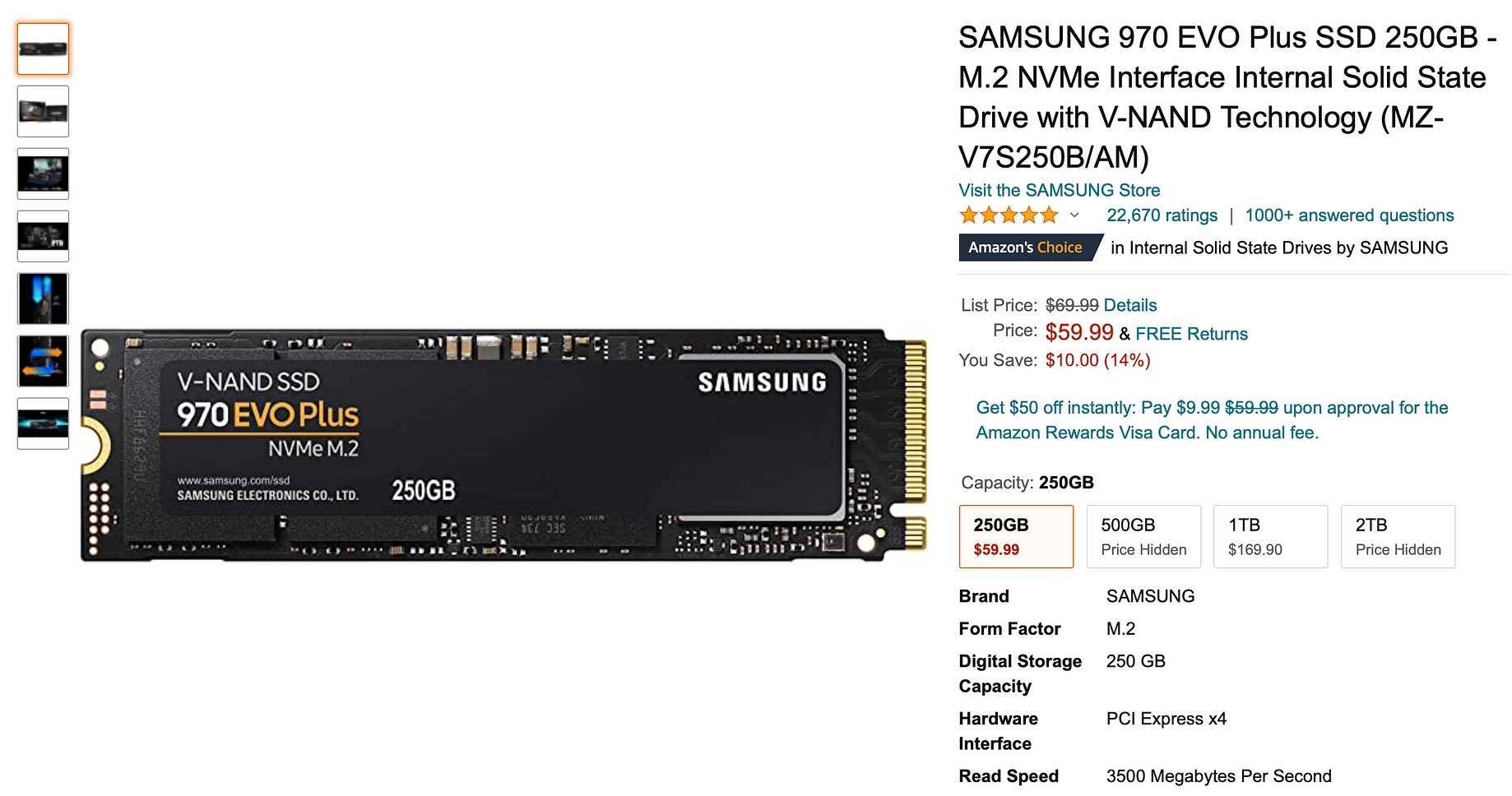1512x796 pixels.
Task: Choose the 500GB capacity option
Action: pyautogui.click(x=1143, y=536)
